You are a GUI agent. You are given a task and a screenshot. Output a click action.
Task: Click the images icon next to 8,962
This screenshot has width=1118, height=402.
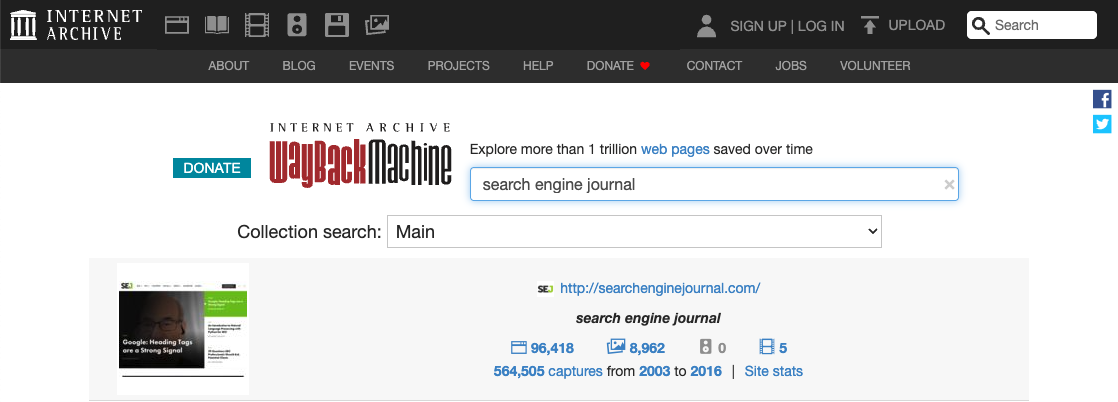(615, 347)
